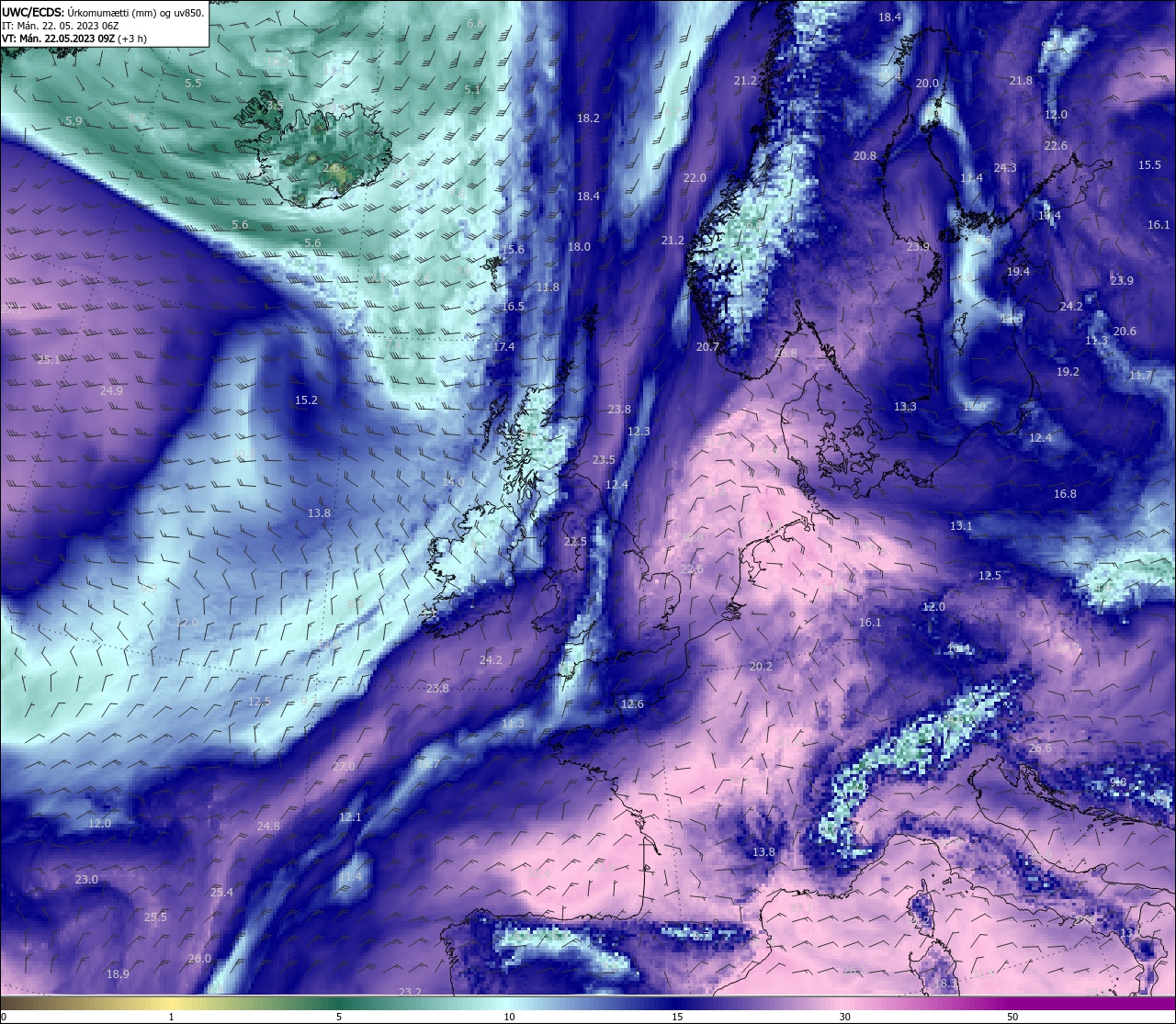Click the 18.2 value label
1176x1024 pixels.
pyautogui.click(x=588, y=118)
